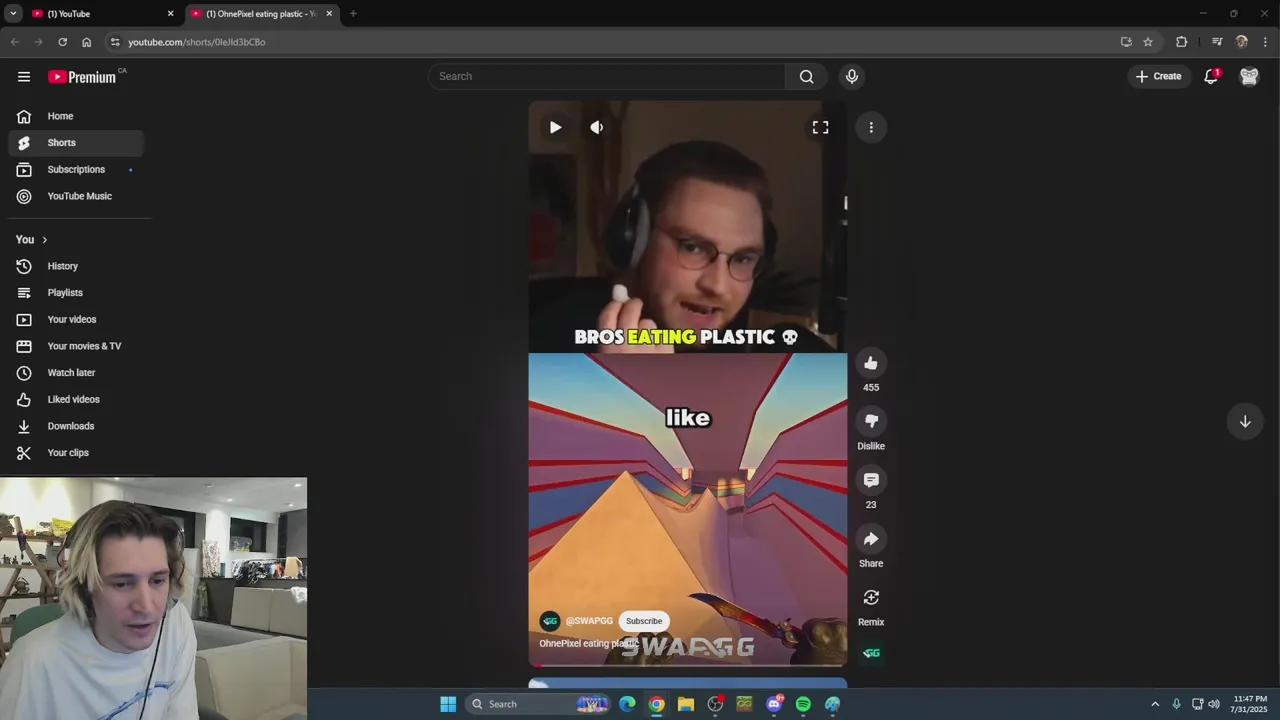Close the first YouTube tab
Screen dimensions: 1280x720
click(x=170, y=14)
